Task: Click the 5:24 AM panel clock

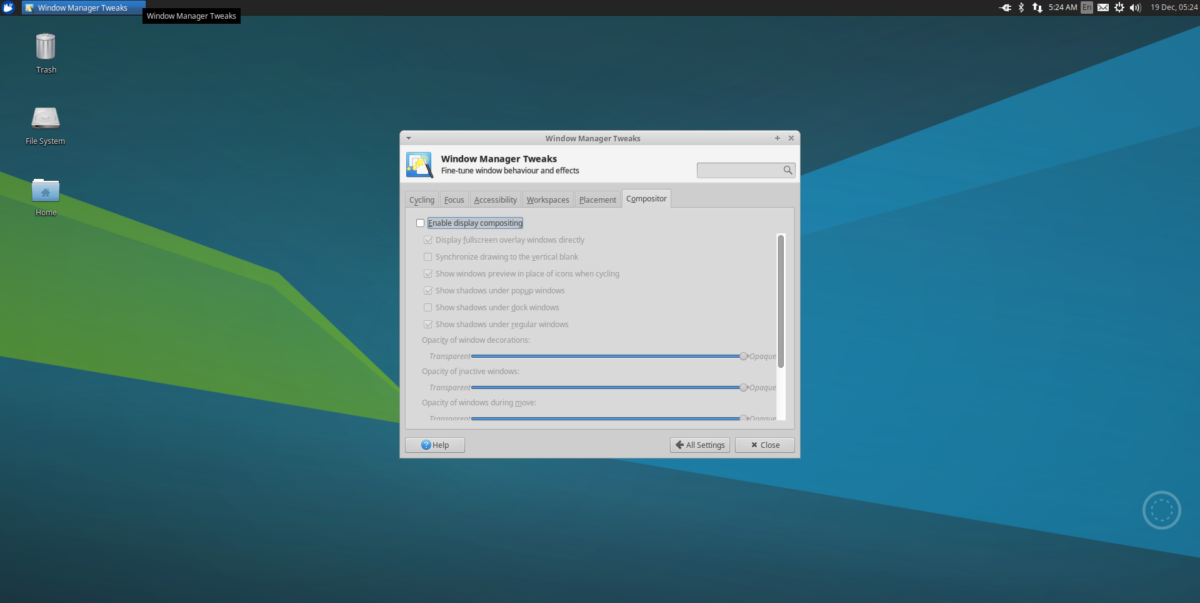Action: click(1063, 7)
